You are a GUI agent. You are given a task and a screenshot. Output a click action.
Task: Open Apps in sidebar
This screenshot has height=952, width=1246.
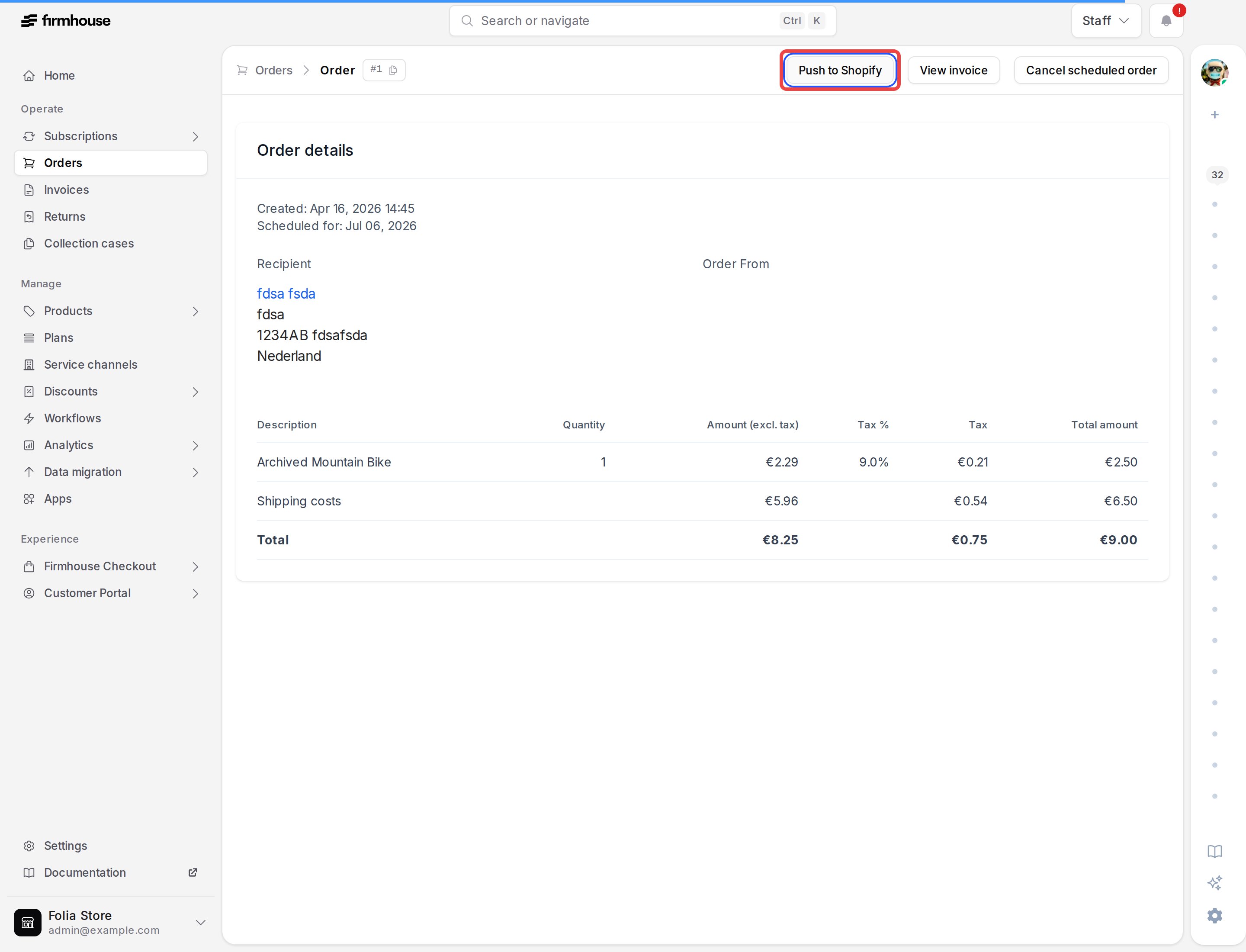pos(110,499)
